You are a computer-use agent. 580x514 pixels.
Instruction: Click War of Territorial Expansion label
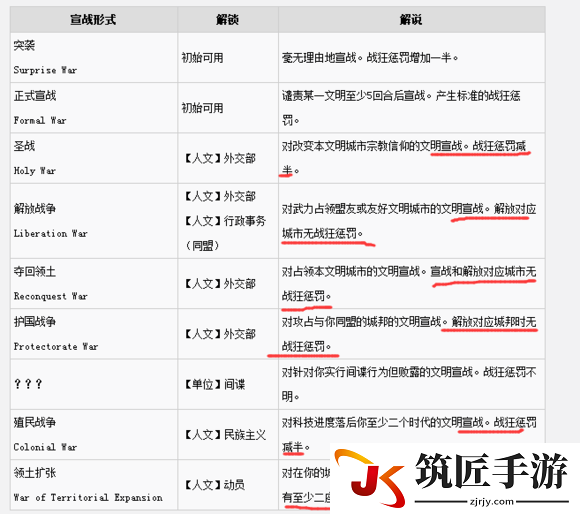point(88,497)
